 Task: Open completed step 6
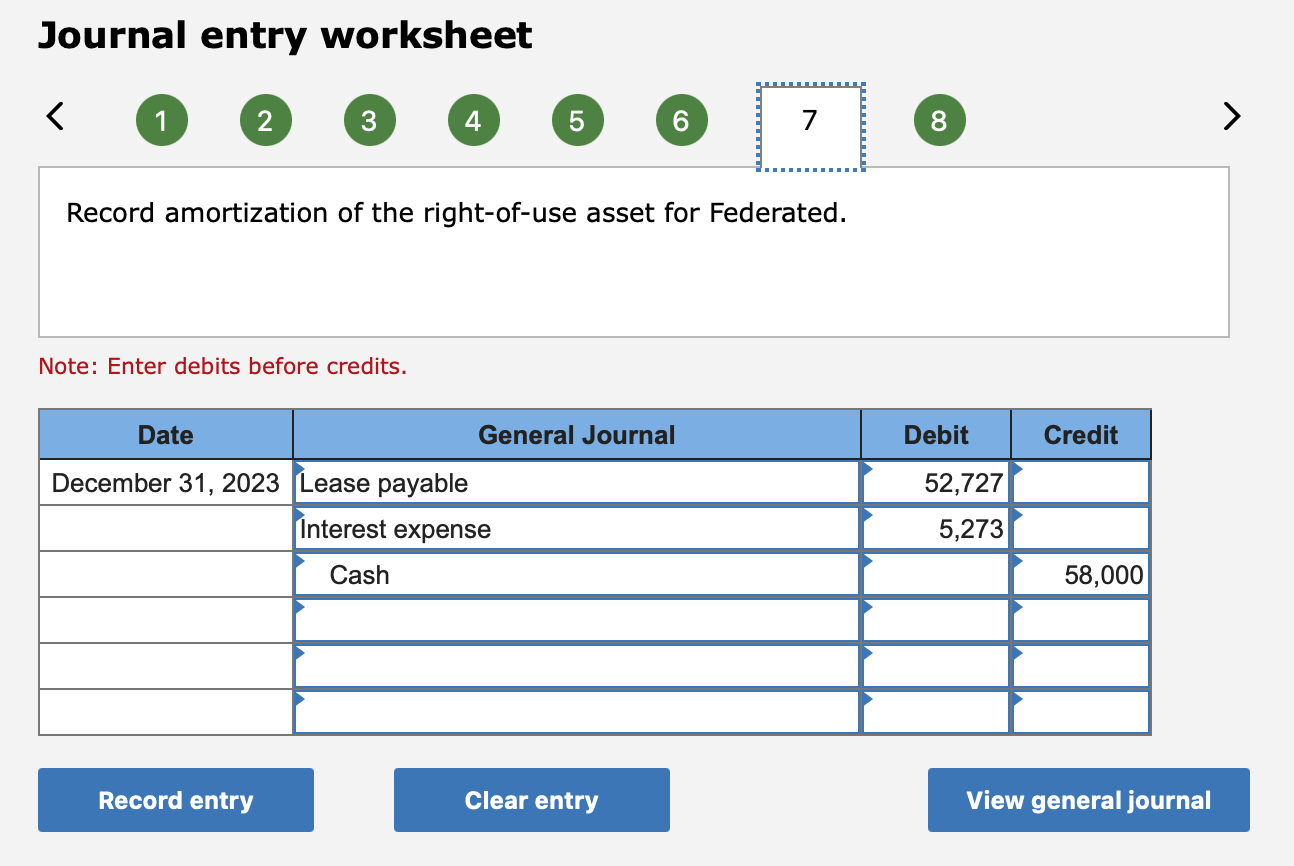point(681,119)
